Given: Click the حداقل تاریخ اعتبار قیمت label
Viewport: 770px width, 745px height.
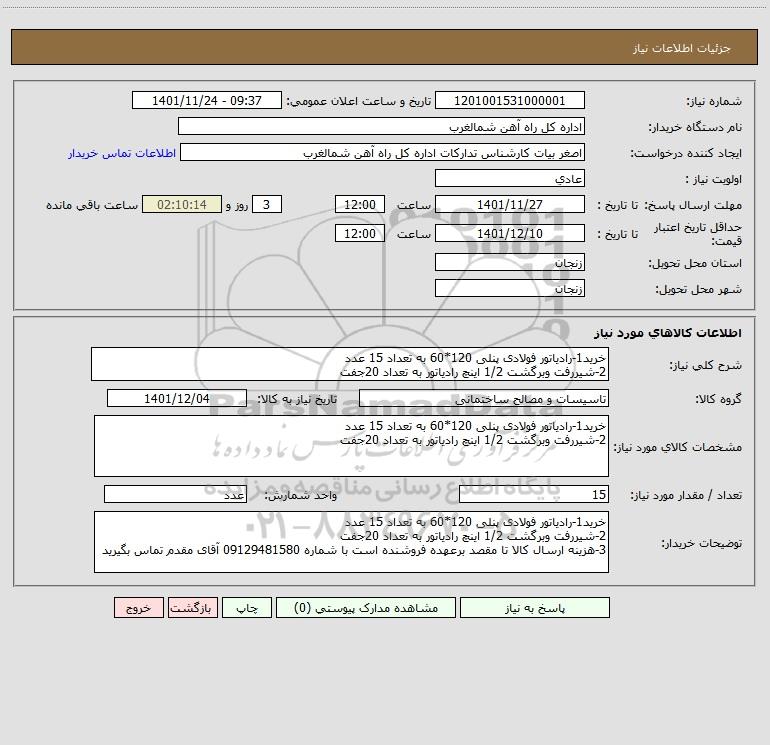Looking at the screenshot, I should [698, 234].
